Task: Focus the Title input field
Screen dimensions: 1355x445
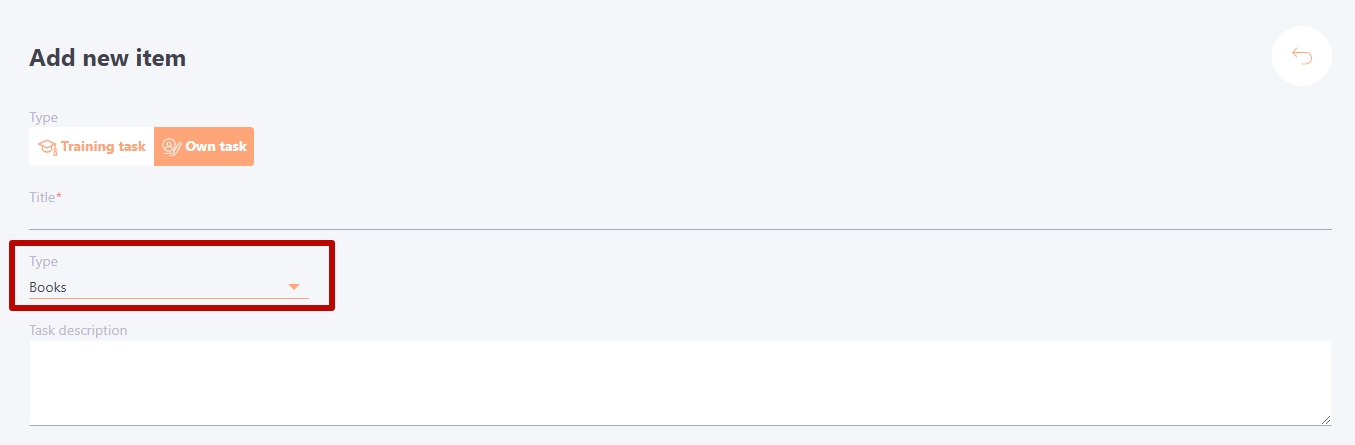Action: 680,216
